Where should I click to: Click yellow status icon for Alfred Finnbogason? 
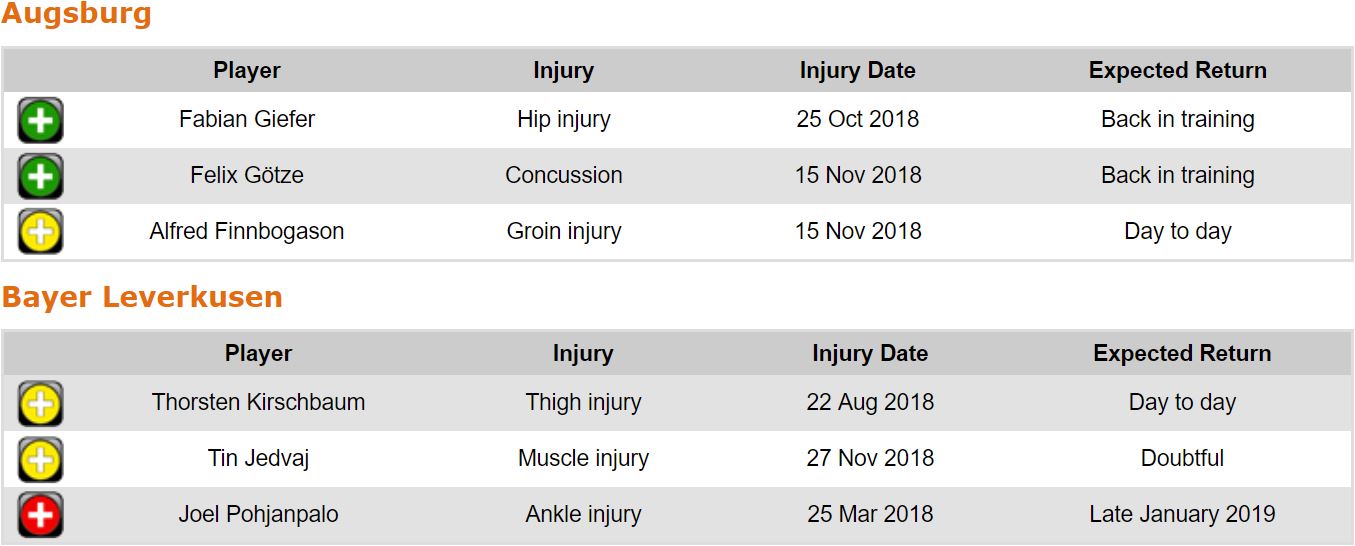(40, 232)
